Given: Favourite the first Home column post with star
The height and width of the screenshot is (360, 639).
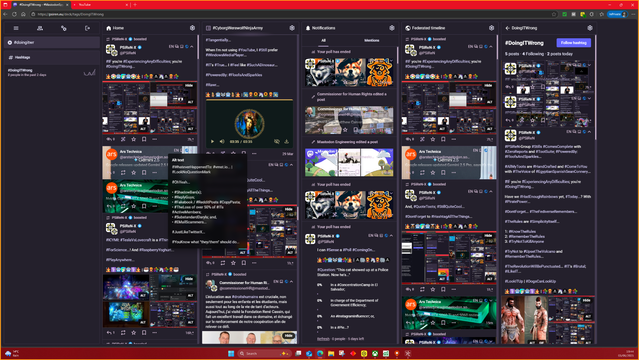Looking at the screenshot, I should click(133, 139).
